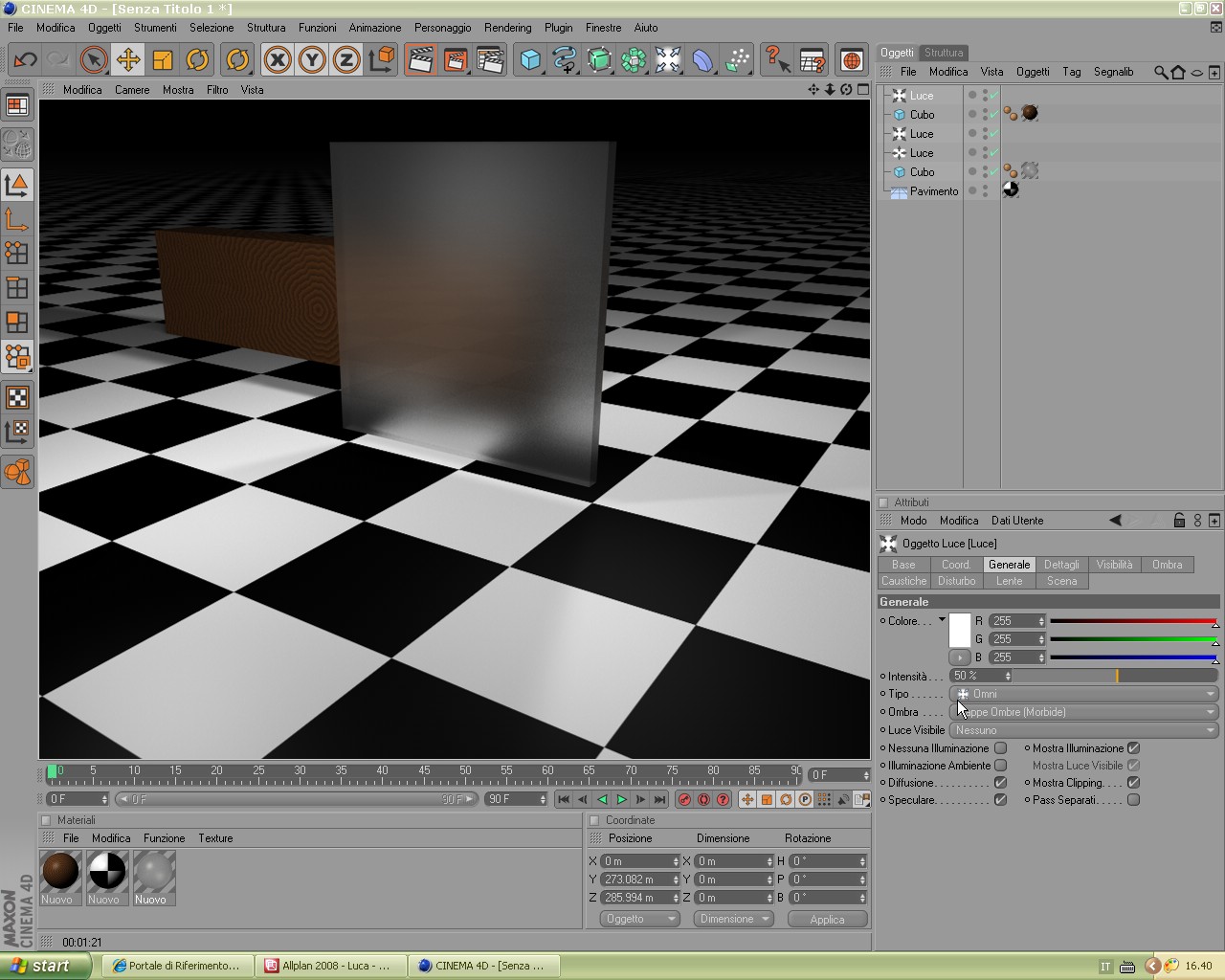Select the brown wood material thumbnail
Viewport: 1225px width, 980px height.
pyautogui.click(x=59, y=871)
